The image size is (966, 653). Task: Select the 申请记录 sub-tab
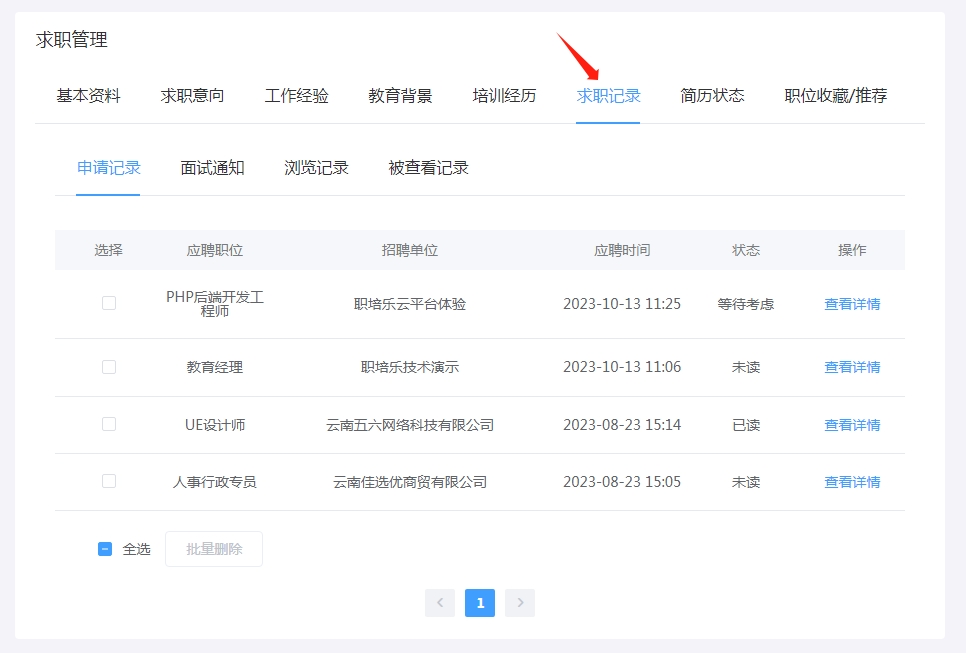coord(108,168)
